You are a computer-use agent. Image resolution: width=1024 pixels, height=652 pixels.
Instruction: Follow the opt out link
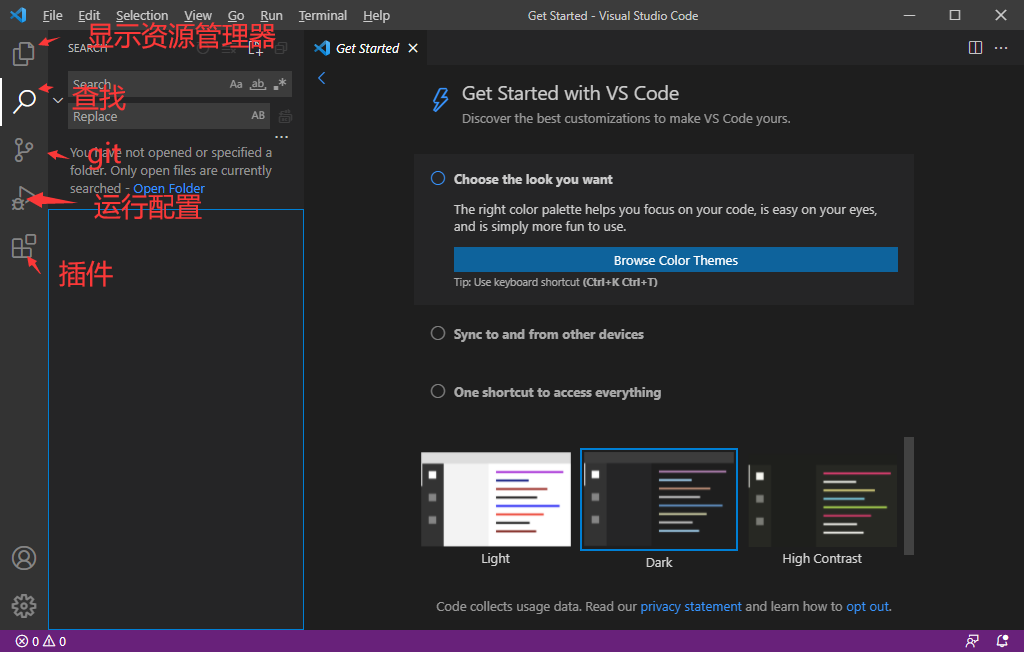point(867,606)
